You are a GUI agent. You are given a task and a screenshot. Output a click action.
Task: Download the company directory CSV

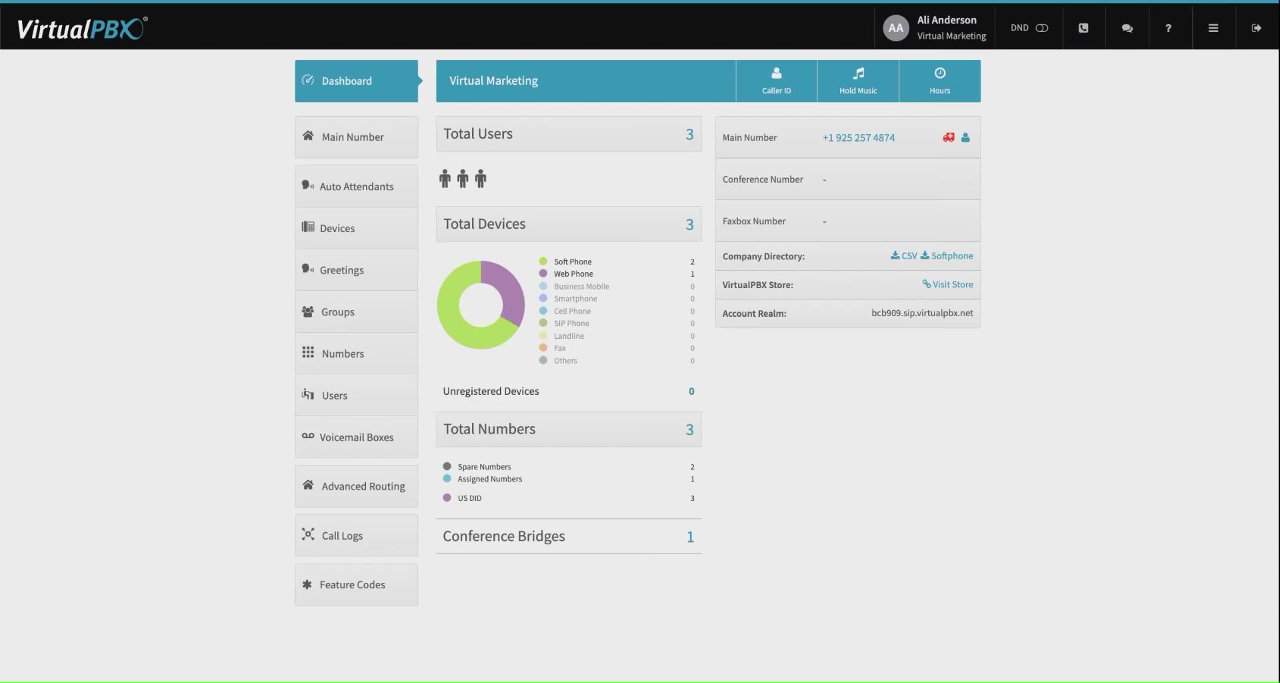click(904, 256)
